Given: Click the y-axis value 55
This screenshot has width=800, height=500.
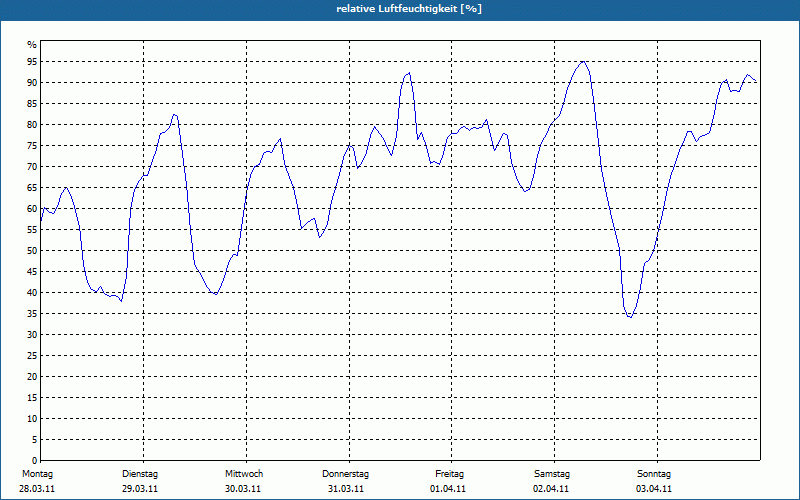Looking at the screenshot, I should [32, 230].
